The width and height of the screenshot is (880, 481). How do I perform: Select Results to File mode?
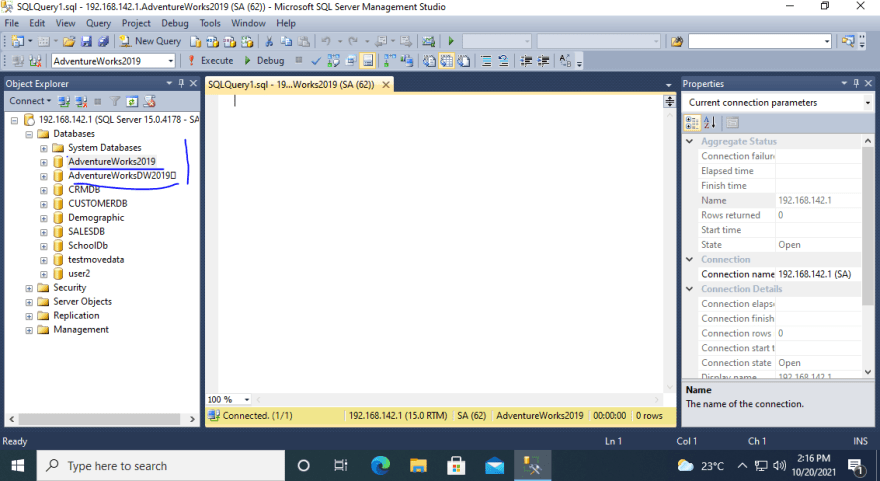click(x=464, y=61)
